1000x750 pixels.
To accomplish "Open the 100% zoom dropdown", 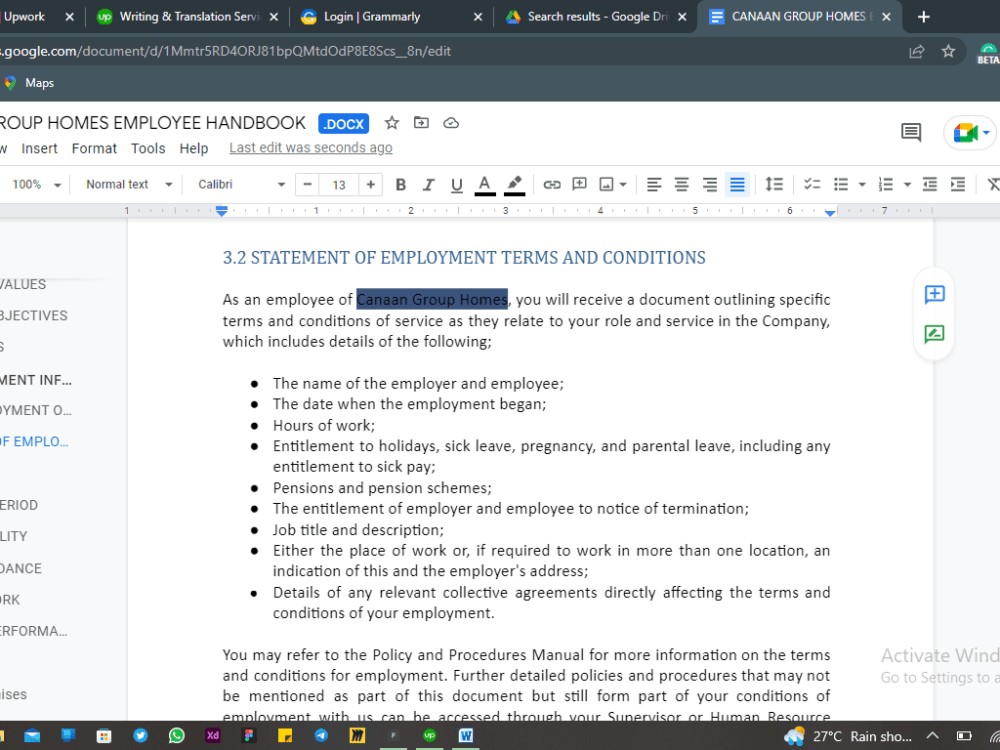I will 36,185.
